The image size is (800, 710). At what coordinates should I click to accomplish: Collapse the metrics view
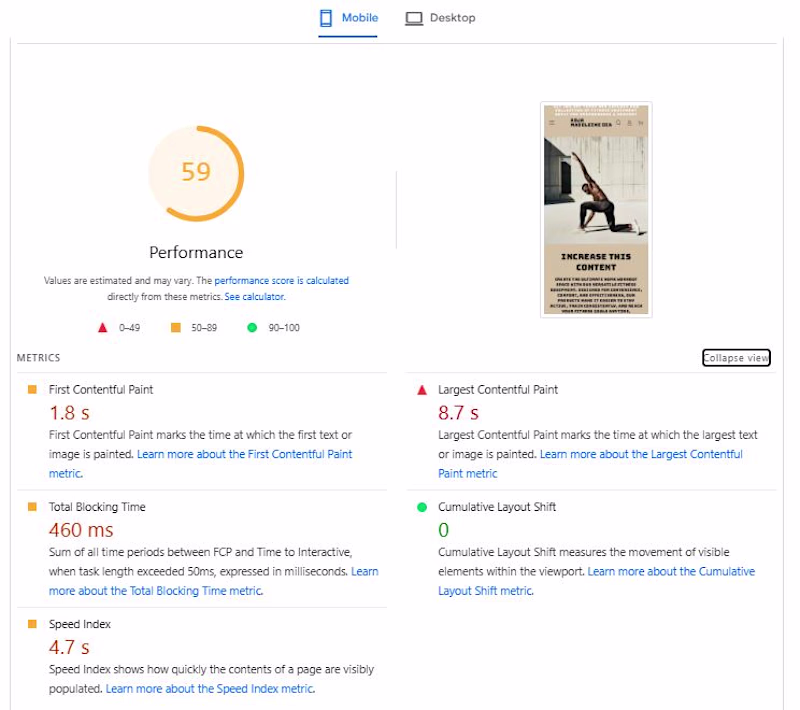pos(736,358)
